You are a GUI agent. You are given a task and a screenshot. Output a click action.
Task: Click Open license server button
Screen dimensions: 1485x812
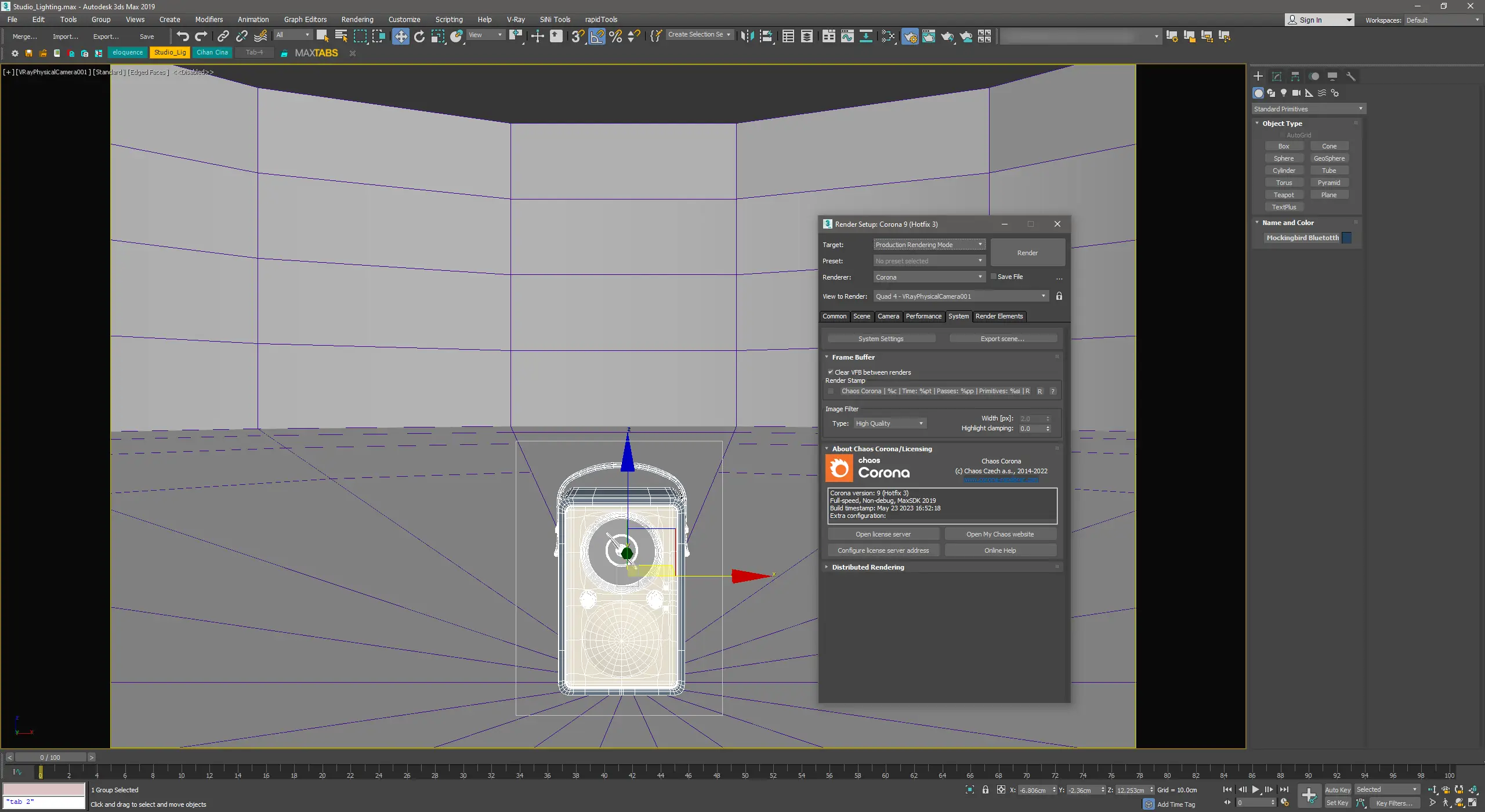pos(883,534)
